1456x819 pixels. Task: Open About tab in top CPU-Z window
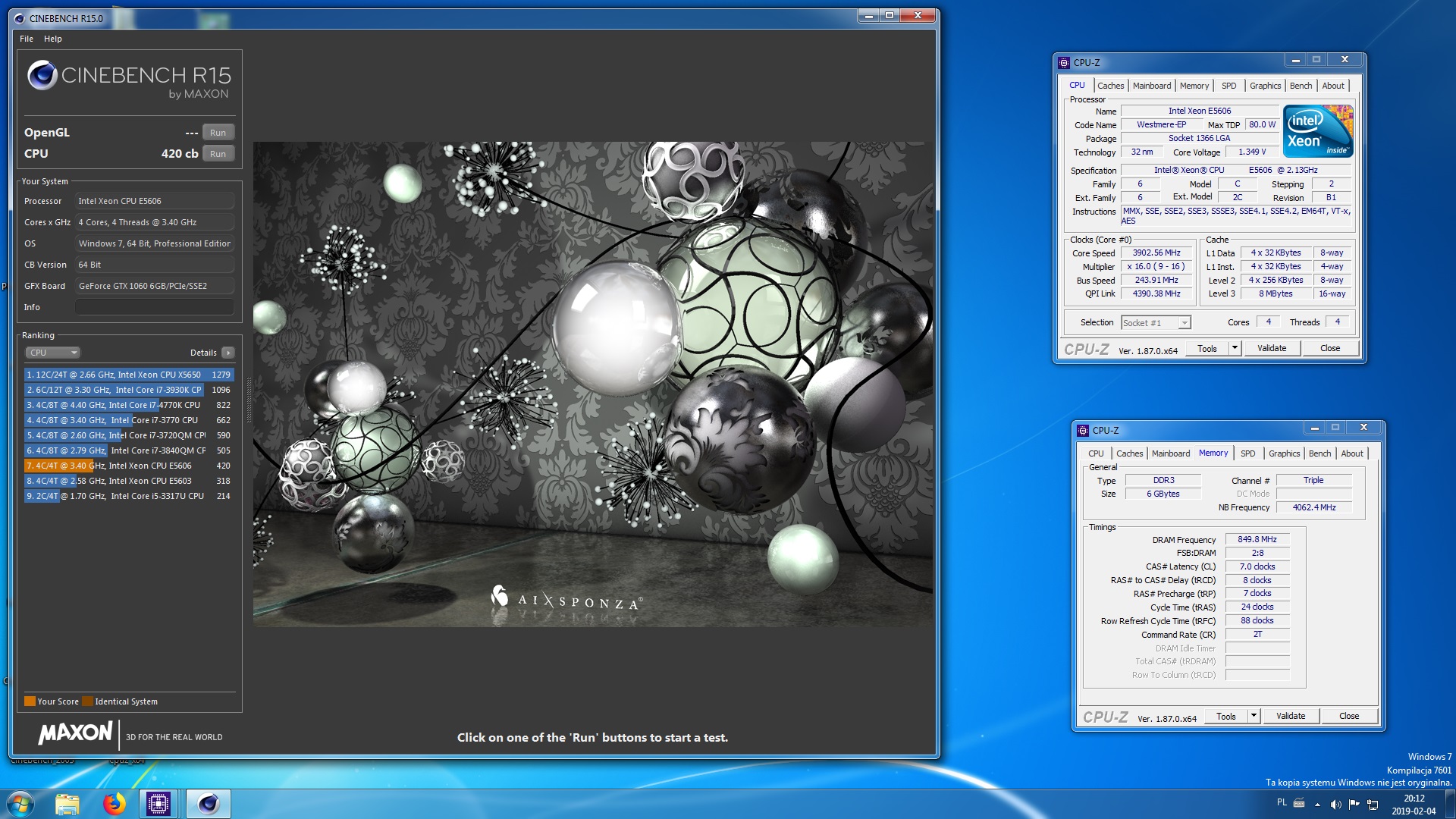click(x=1333, y=86)
